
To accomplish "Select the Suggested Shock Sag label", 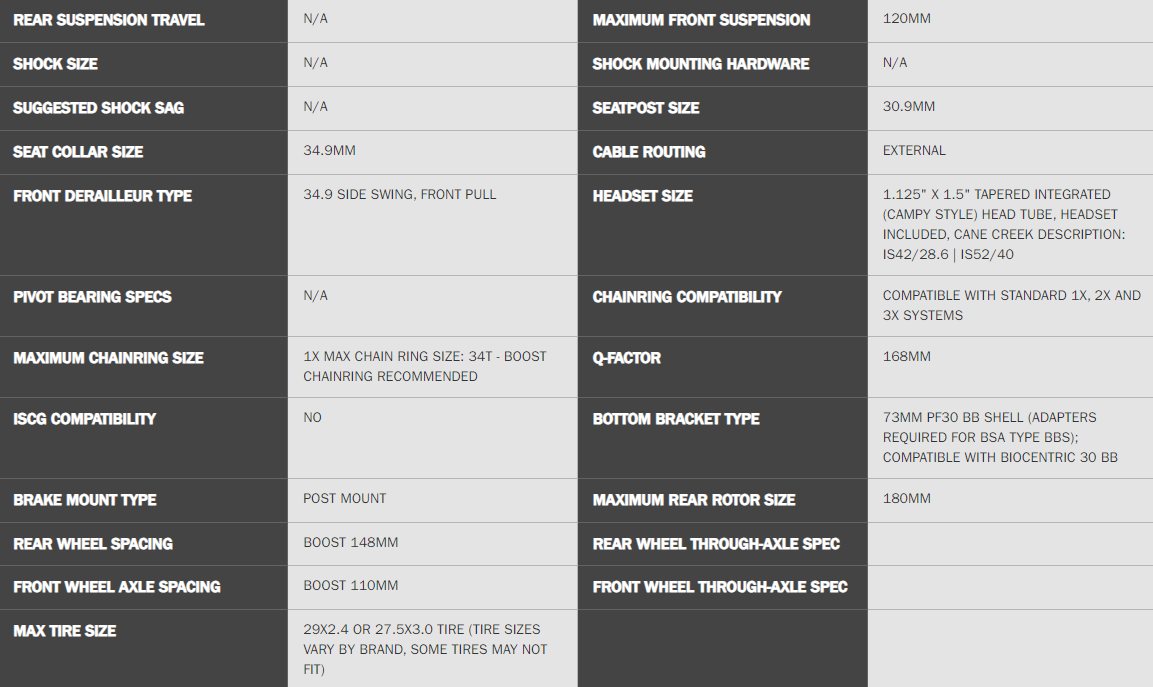I will [x=99, y=108].
